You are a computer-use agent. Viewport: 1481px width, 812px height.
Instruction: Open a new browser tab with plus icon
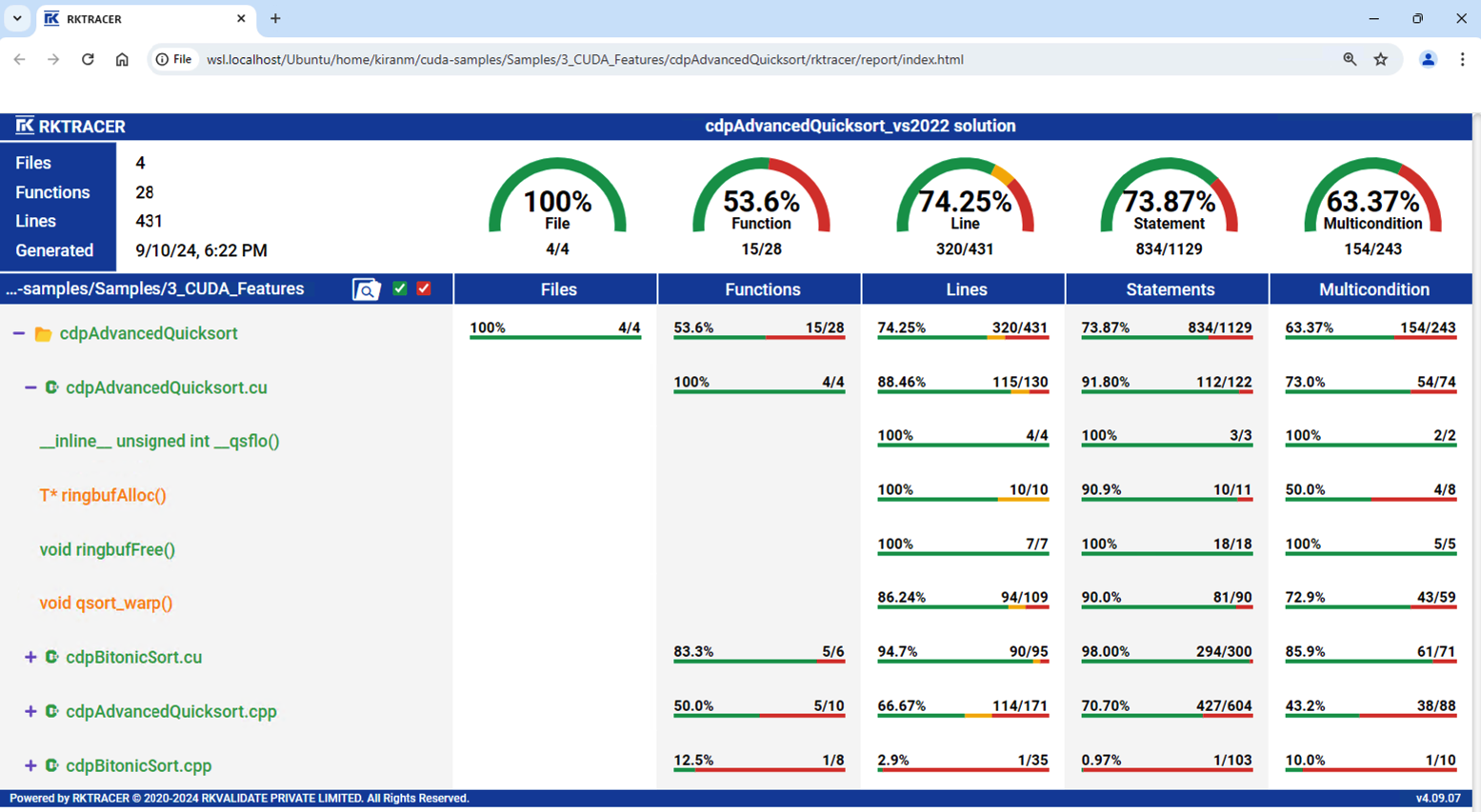pos(275,18)
